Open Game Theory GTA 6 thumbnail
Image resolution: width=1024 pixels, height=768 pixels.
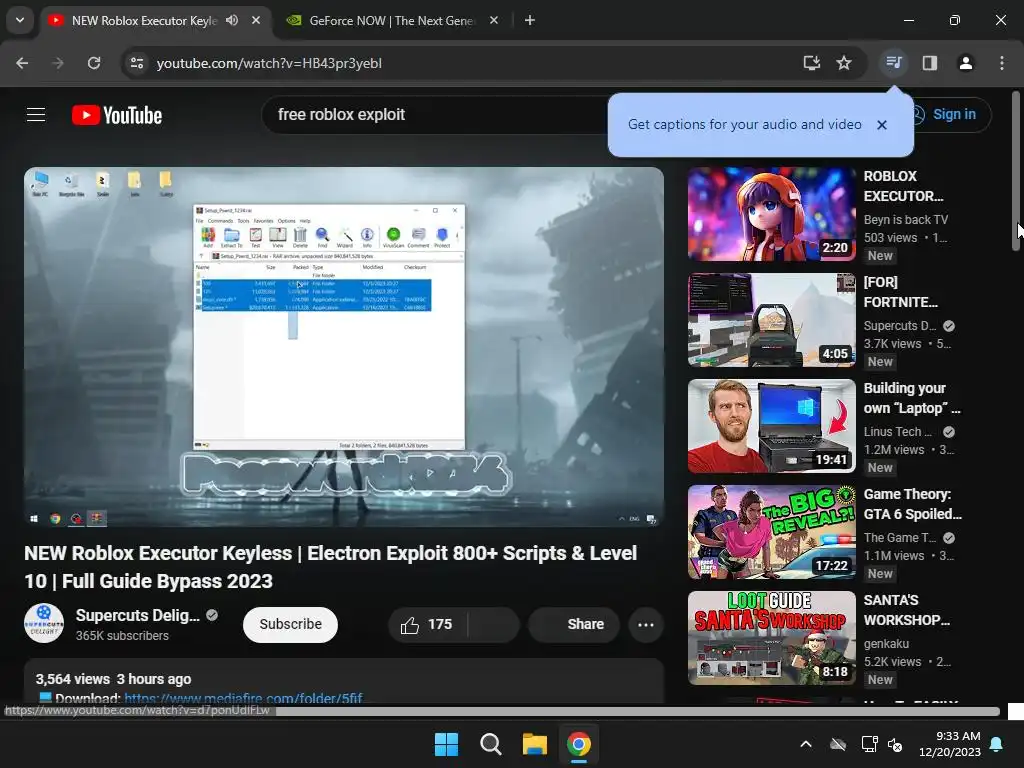pyautogui.click(x=771, y=532)
